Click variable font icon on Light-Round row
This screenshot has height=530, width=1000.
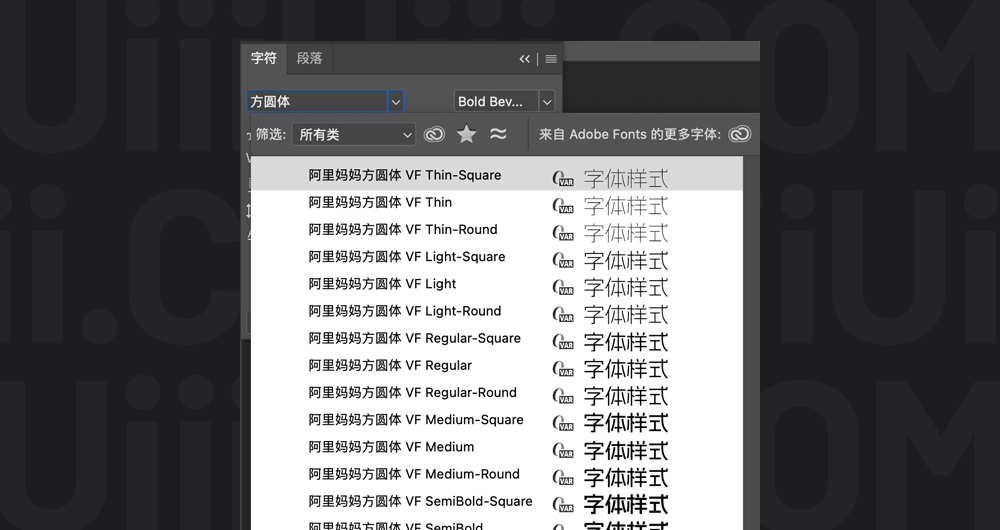[x=562, y=314]
